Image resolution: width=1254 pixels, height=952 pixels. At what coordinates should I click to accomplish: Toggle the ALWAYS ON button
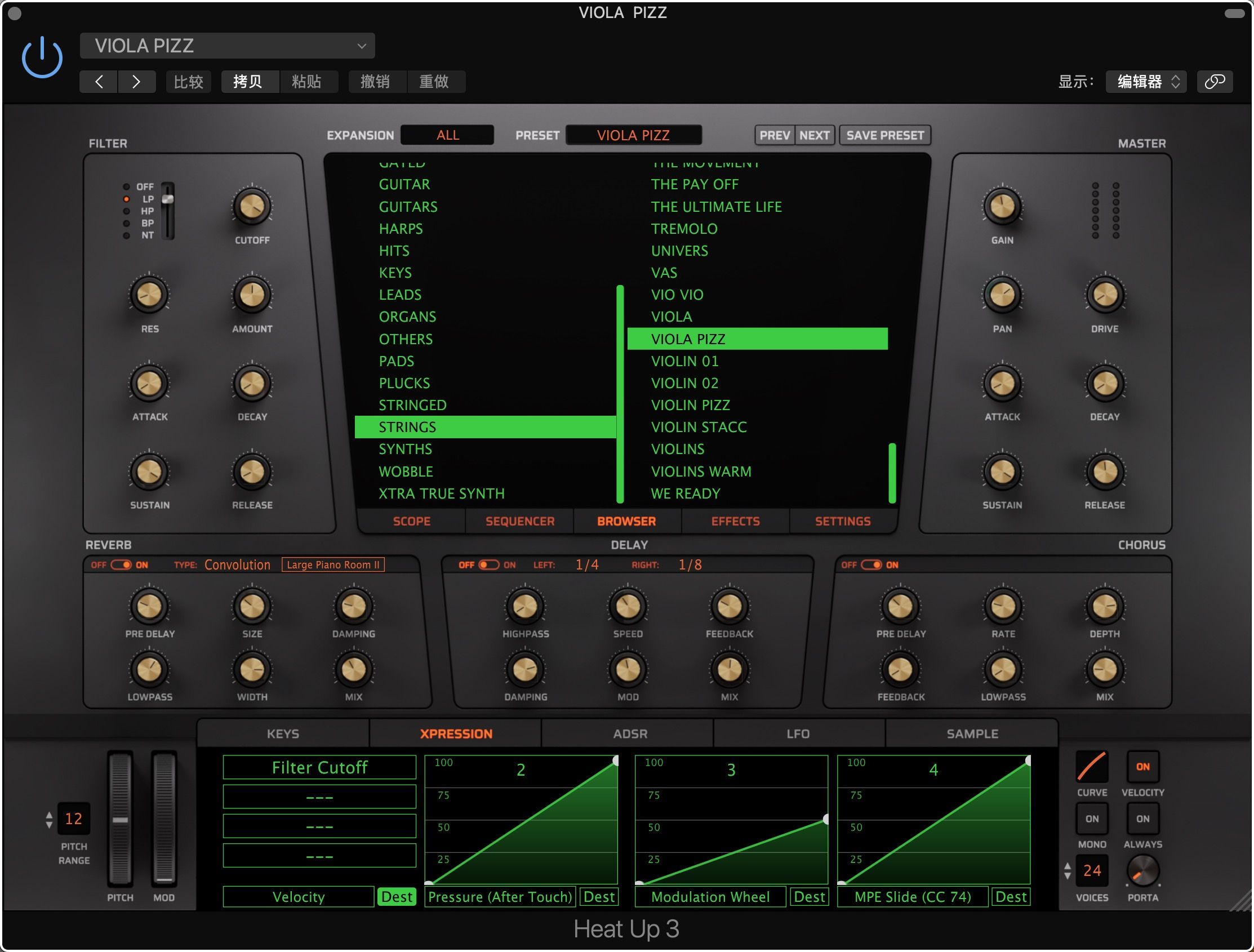click(x=1142, y=818)
